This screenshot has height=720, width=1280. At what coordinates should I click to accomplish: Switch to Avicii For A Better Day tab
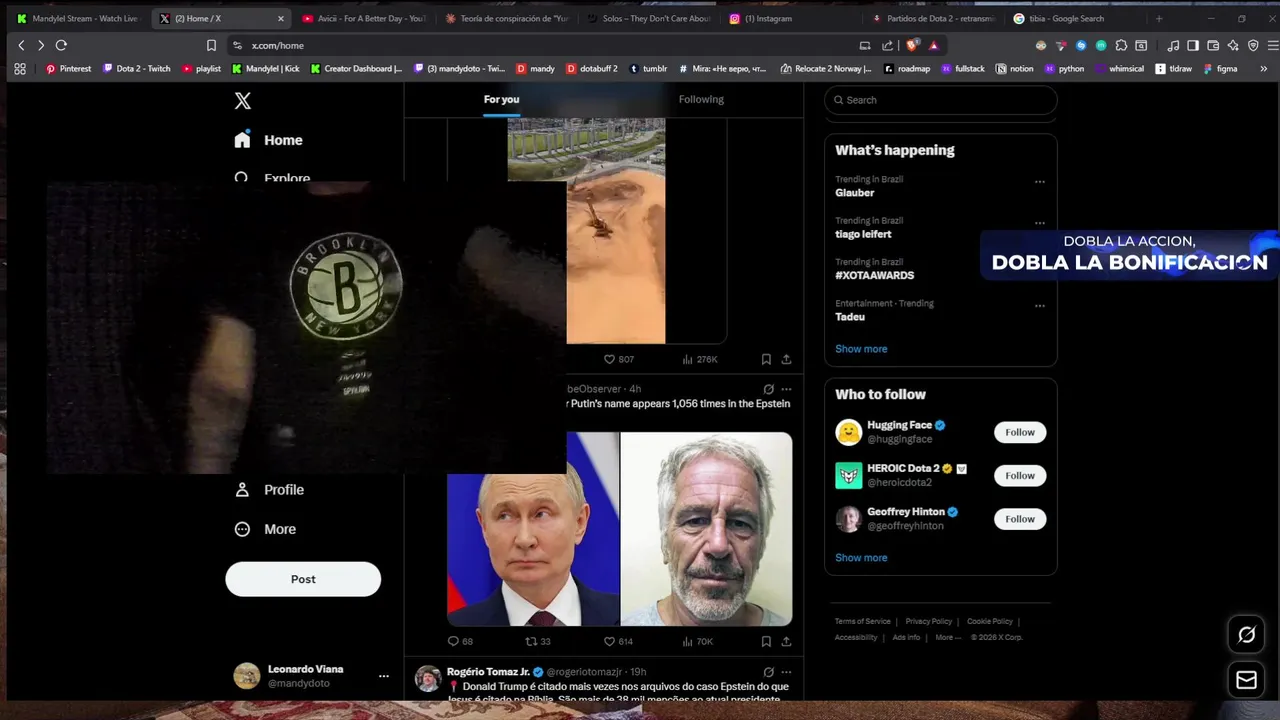coord(364,18)
